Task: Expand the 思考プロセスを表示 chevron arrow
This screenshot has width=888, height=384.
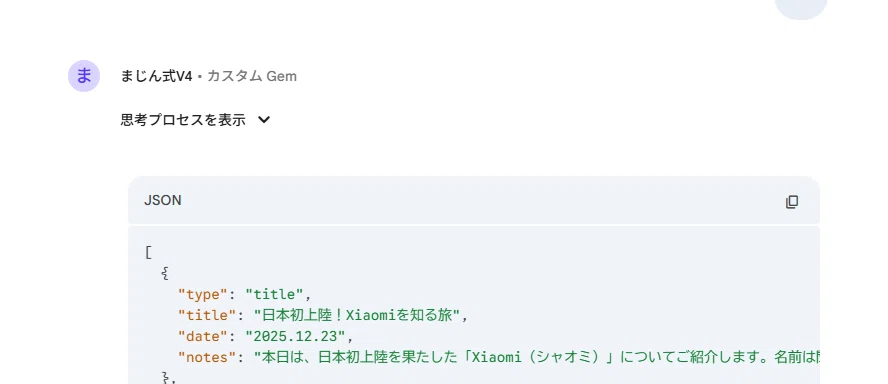Action: point(264,120)
